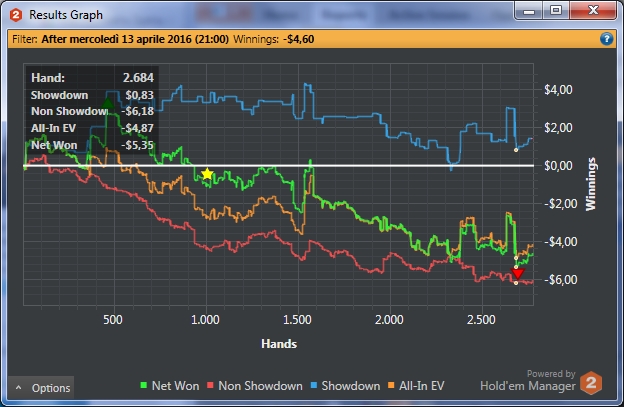Click the 'Powered by' text
The width and height of the screenshot is (624, 407).
[551, 374]
